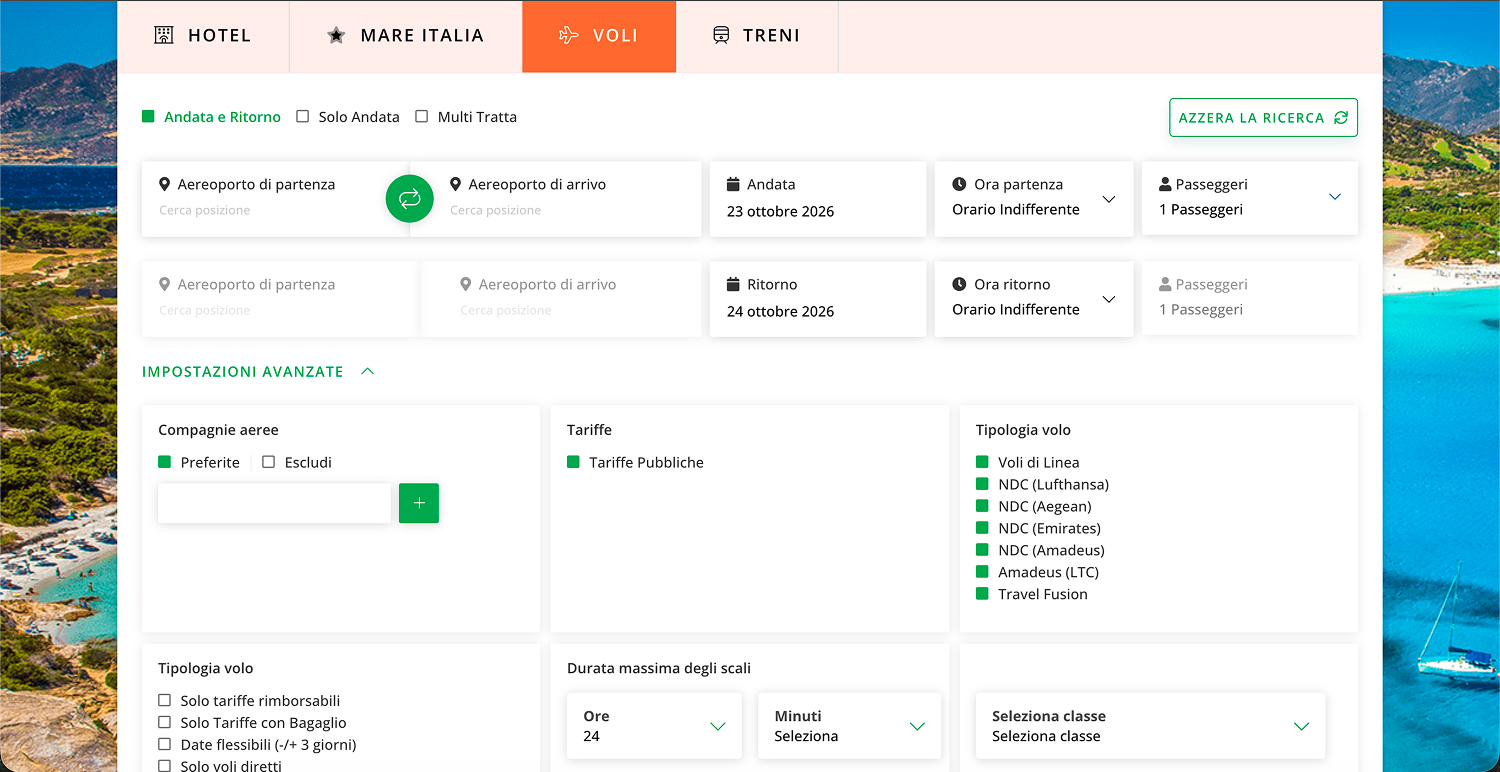Open Seleziona classe dropdown

click(x=1150, y=726)
